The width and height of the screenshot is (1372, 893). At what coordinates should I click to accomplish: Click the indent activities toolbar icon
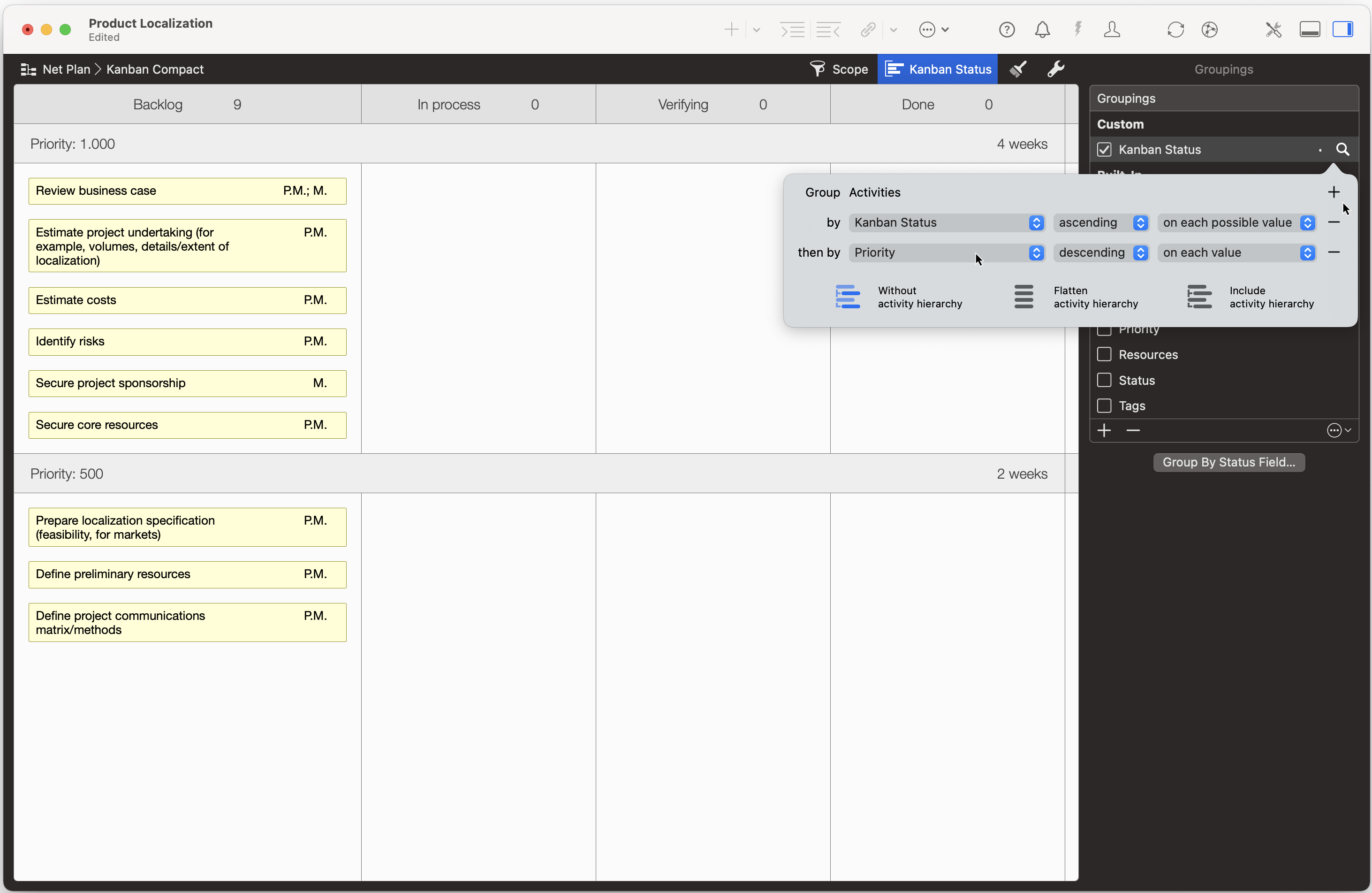tap(792, 30)
